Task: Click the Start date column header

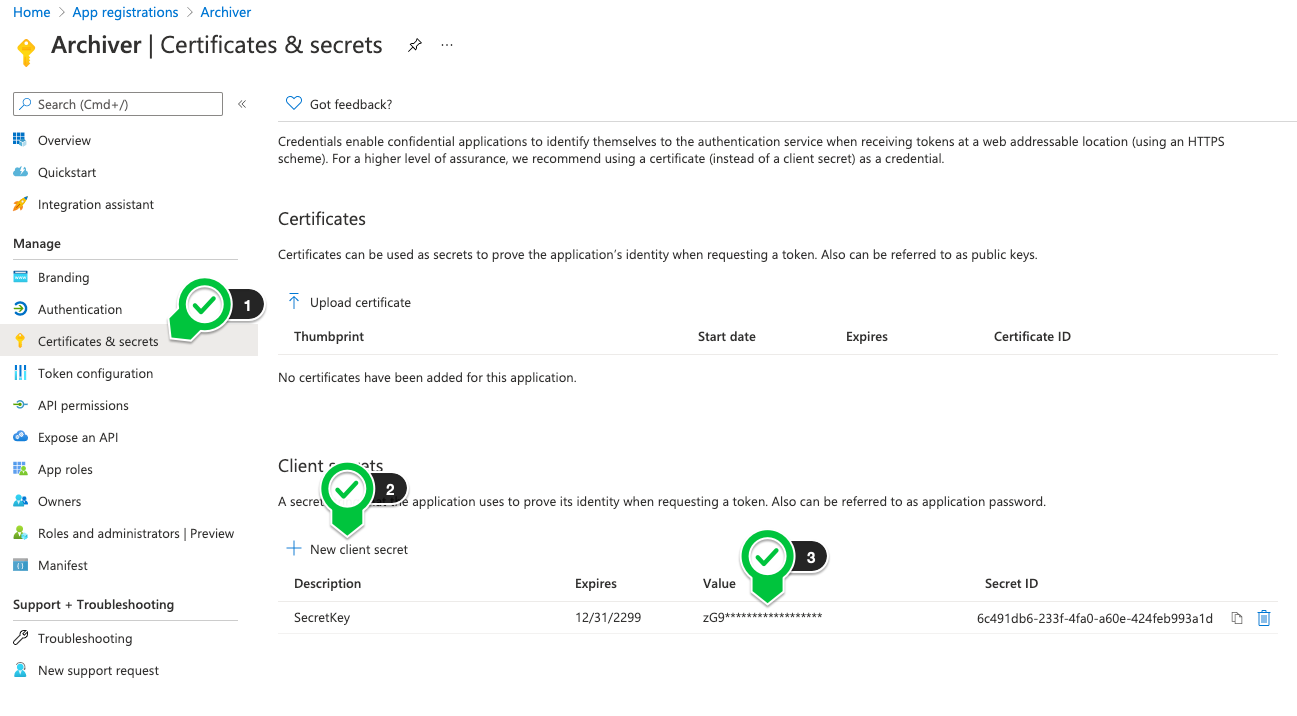Action: [727, 336]
